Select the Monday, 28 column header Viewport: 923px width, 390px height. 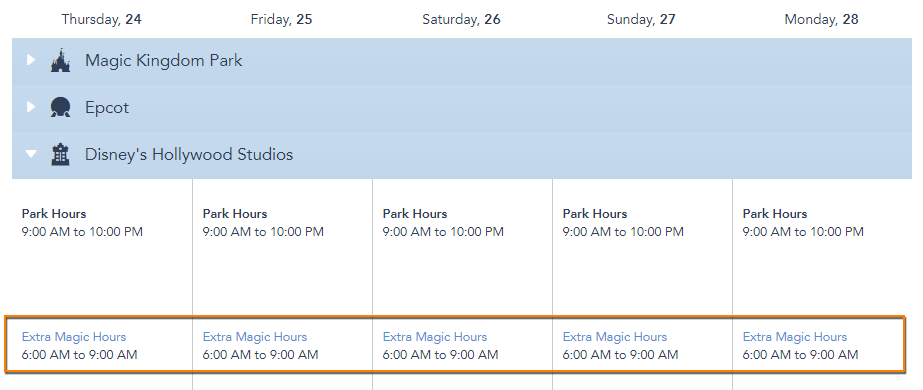(821, 19)
